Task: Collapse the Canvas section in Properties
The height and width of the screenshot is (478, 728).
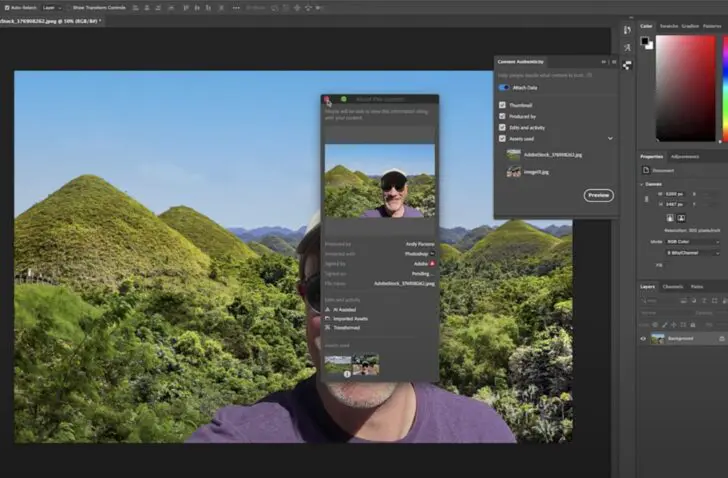Action: [642, 184]
